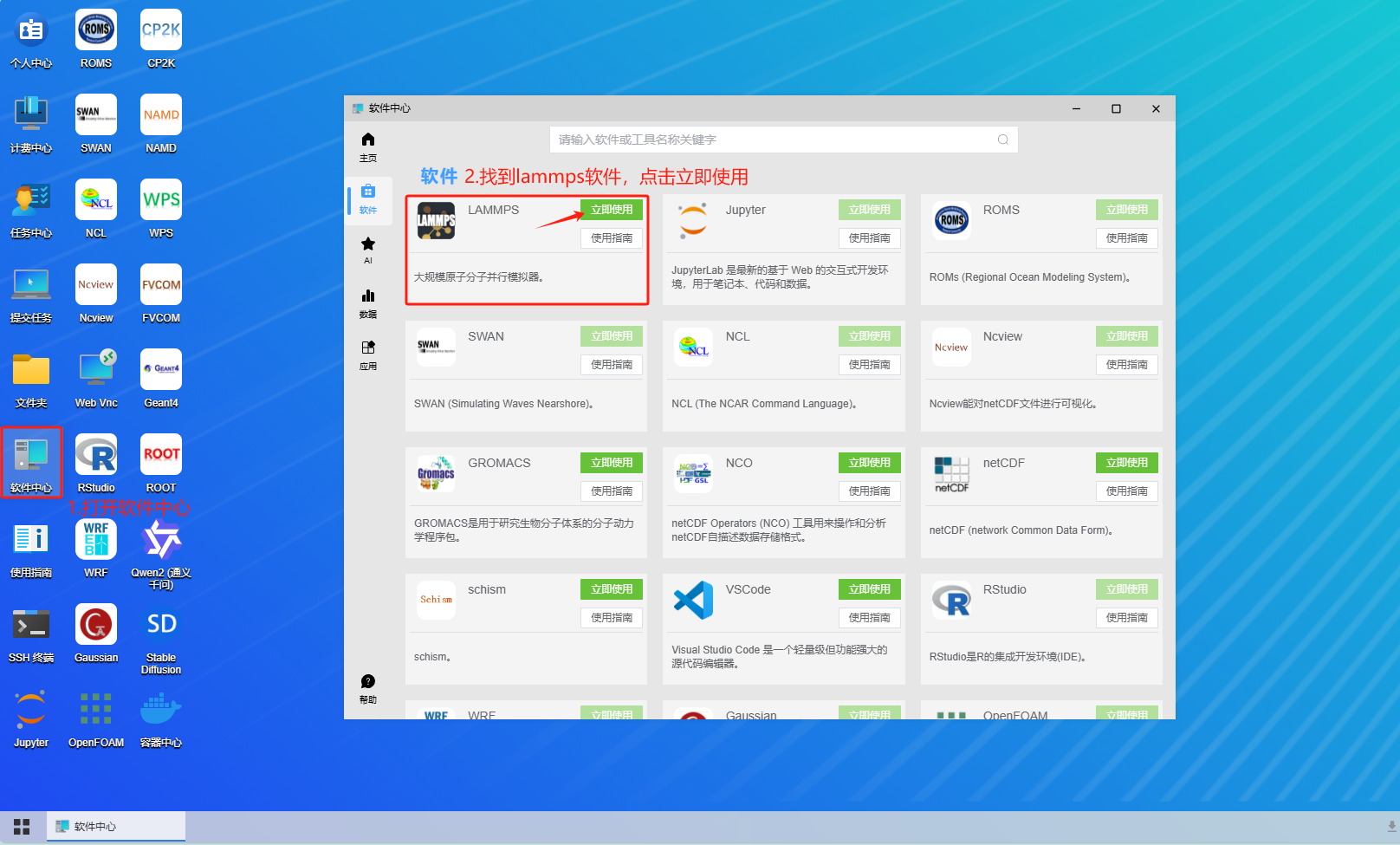Open the Windows Start menu
This screenshot has width=1400, height=845.
point(22,827)
